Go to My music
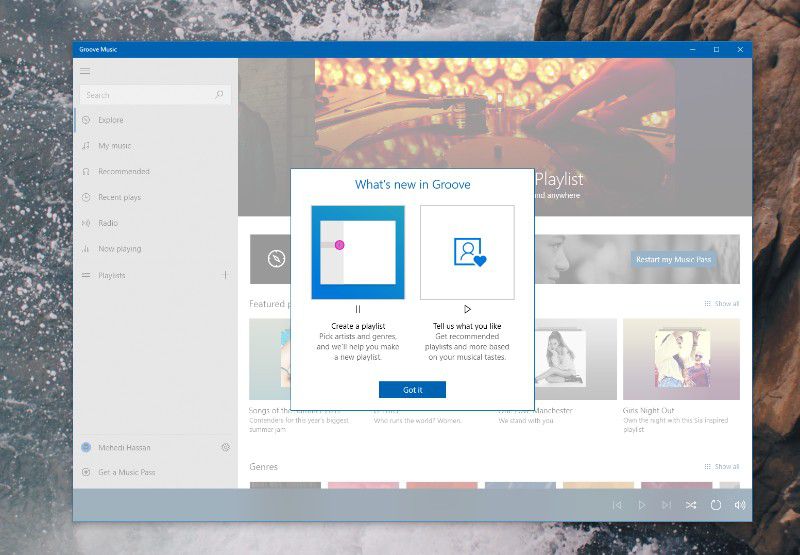The width and height of the screenshot is (800, 555). coord(156,146)
